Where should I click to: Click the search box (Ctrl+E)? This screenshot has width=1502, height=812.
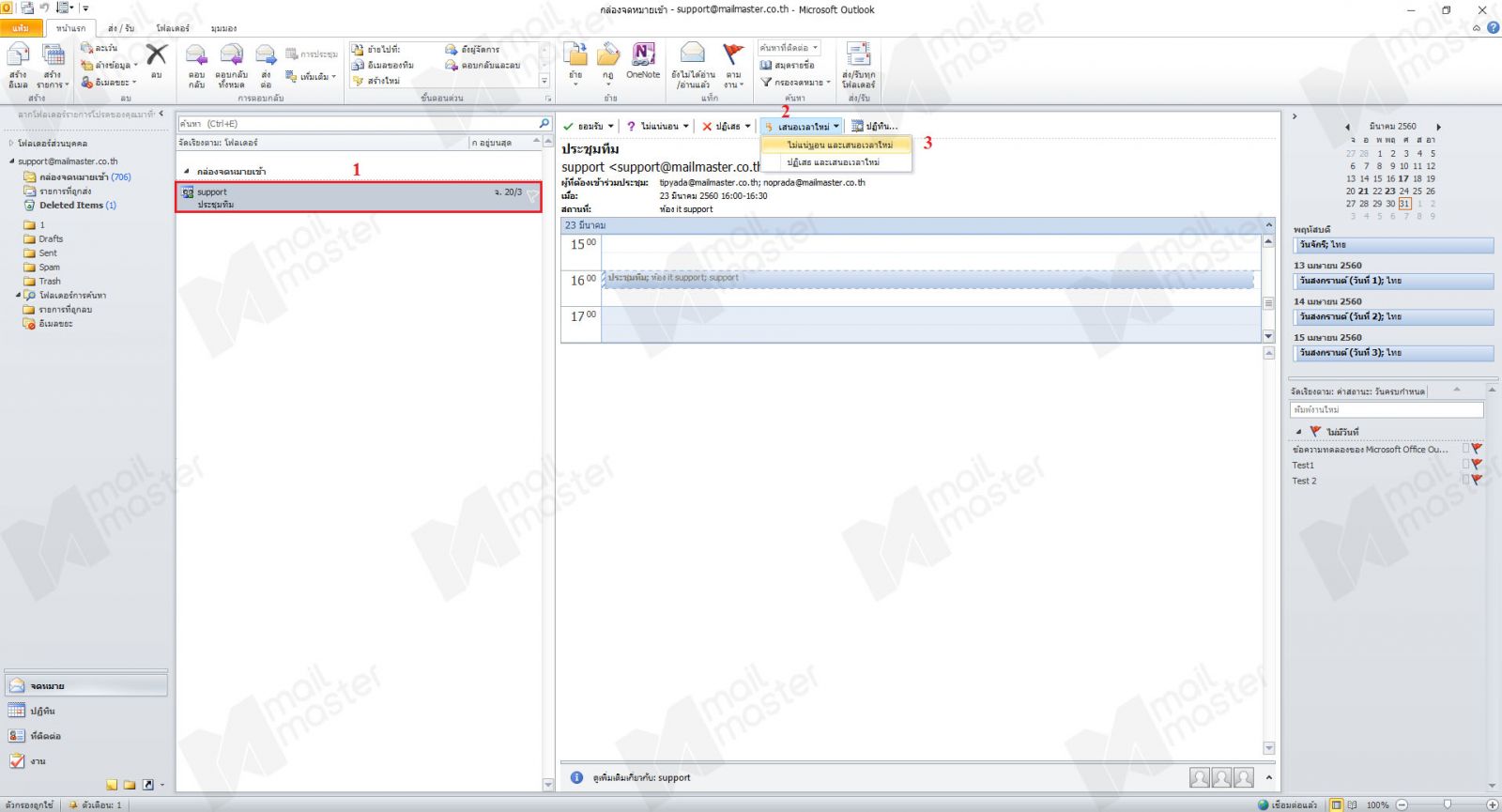pos(357,124)
